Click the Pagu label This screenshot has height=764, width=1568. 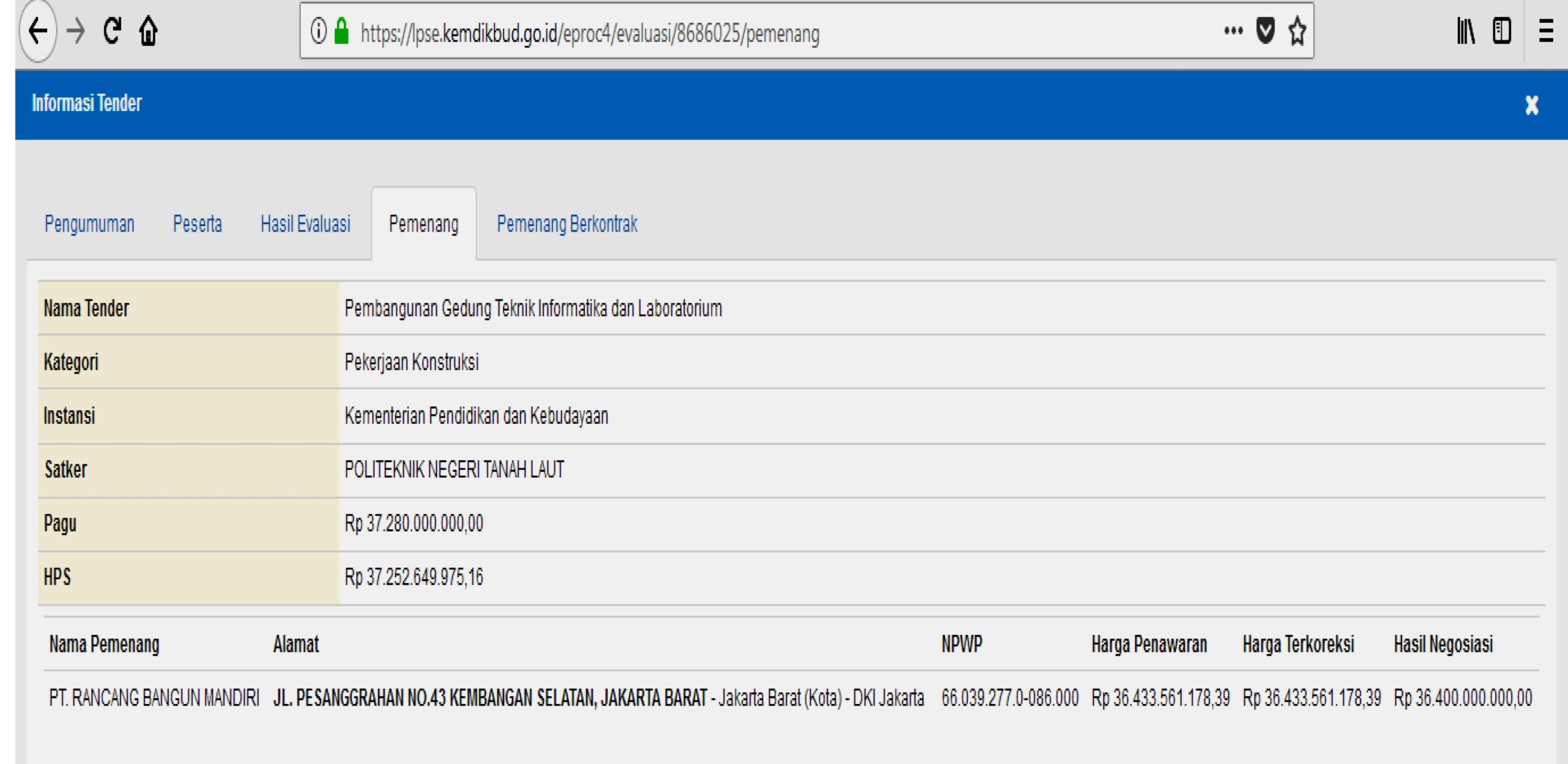(x=60, y=524)
